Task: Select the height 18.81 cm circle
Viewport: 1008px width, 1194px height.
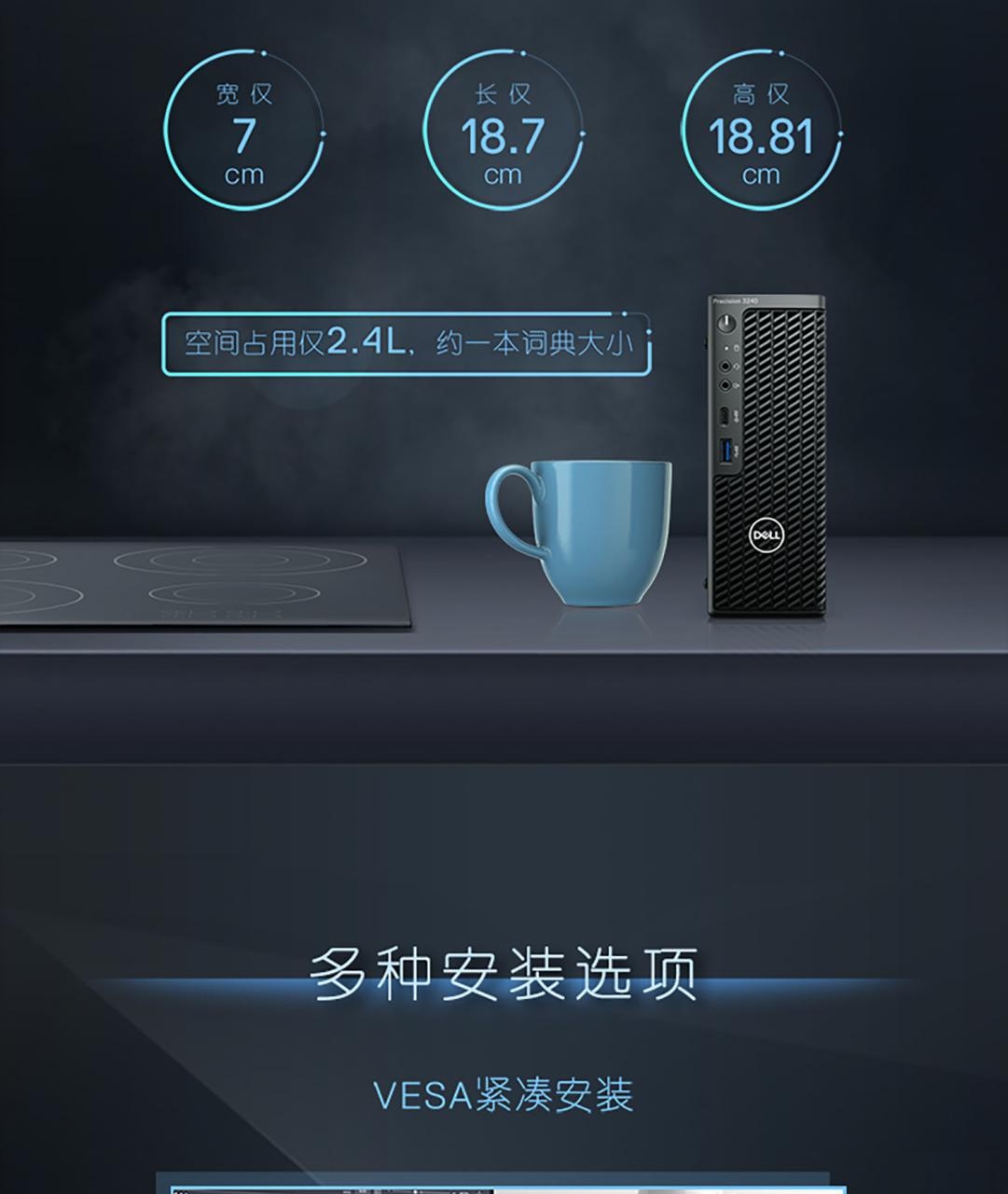Action: coord(762,131)
